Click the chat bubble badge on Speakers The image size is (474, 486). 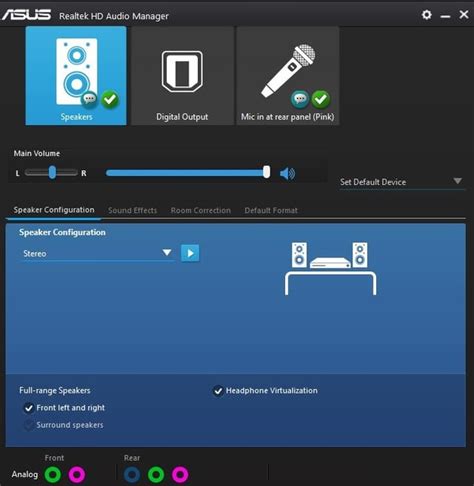[x=89, y=99]
